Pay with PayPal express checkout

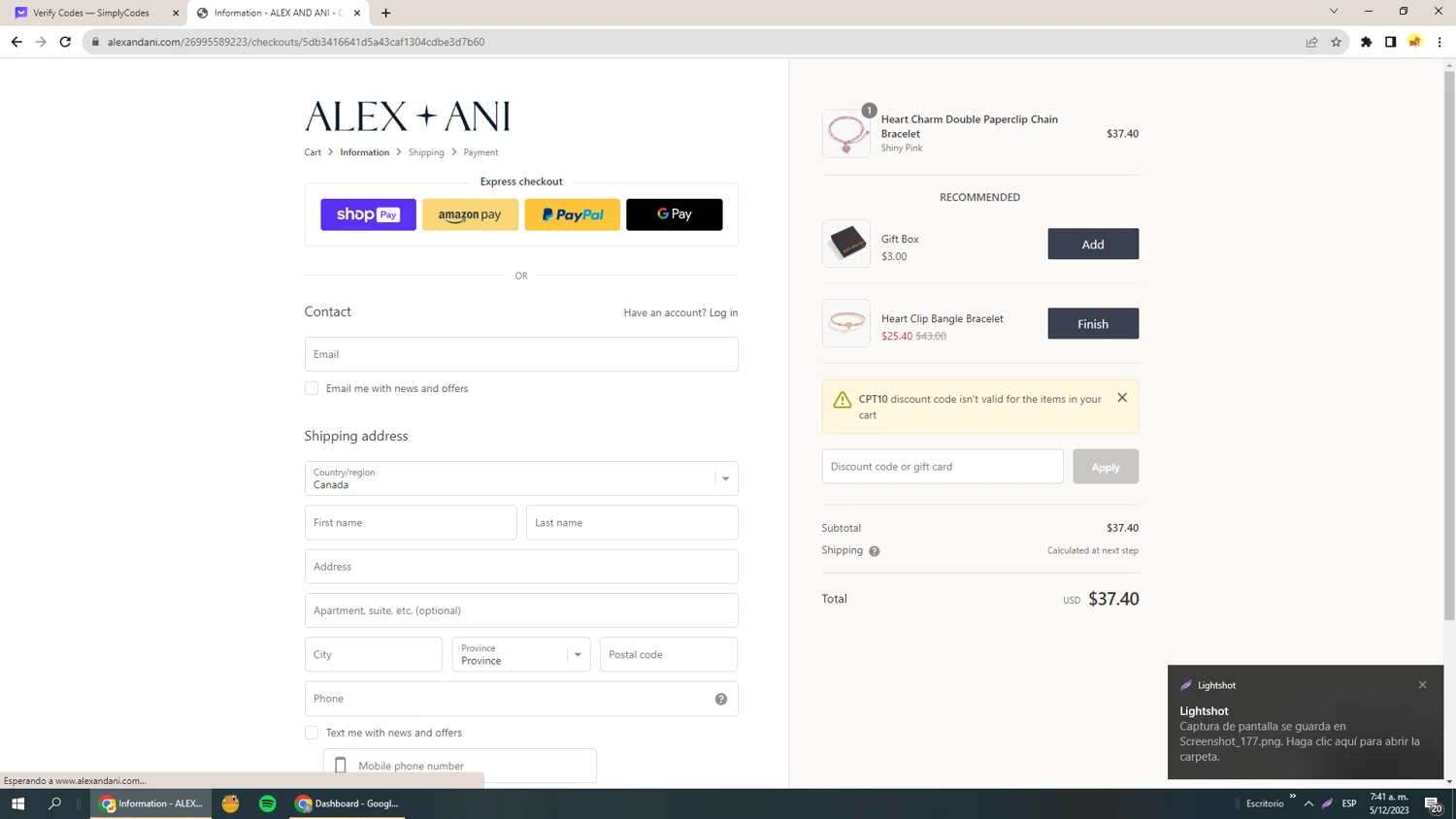coord(572,214)
